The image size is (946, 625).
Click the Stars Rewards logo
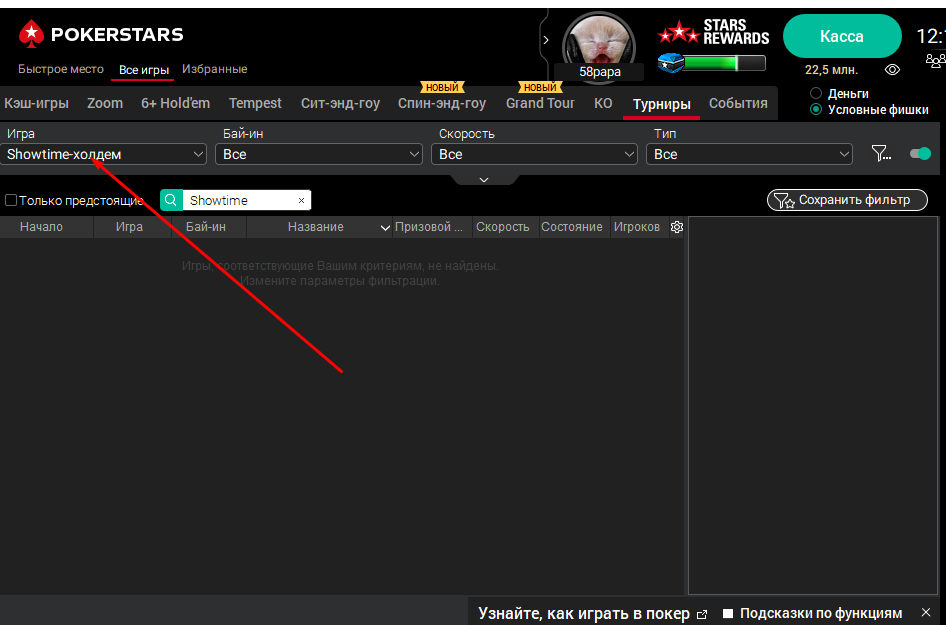pos(714,32)
